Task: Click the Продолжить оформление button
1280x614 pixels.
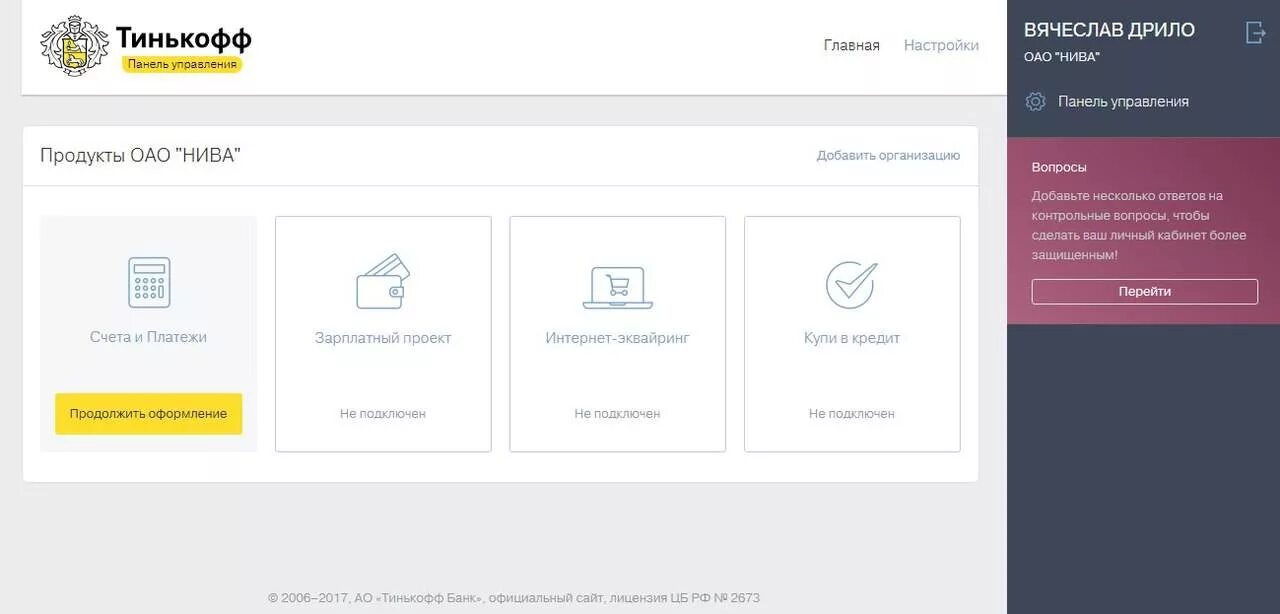Action: [148, 413]
